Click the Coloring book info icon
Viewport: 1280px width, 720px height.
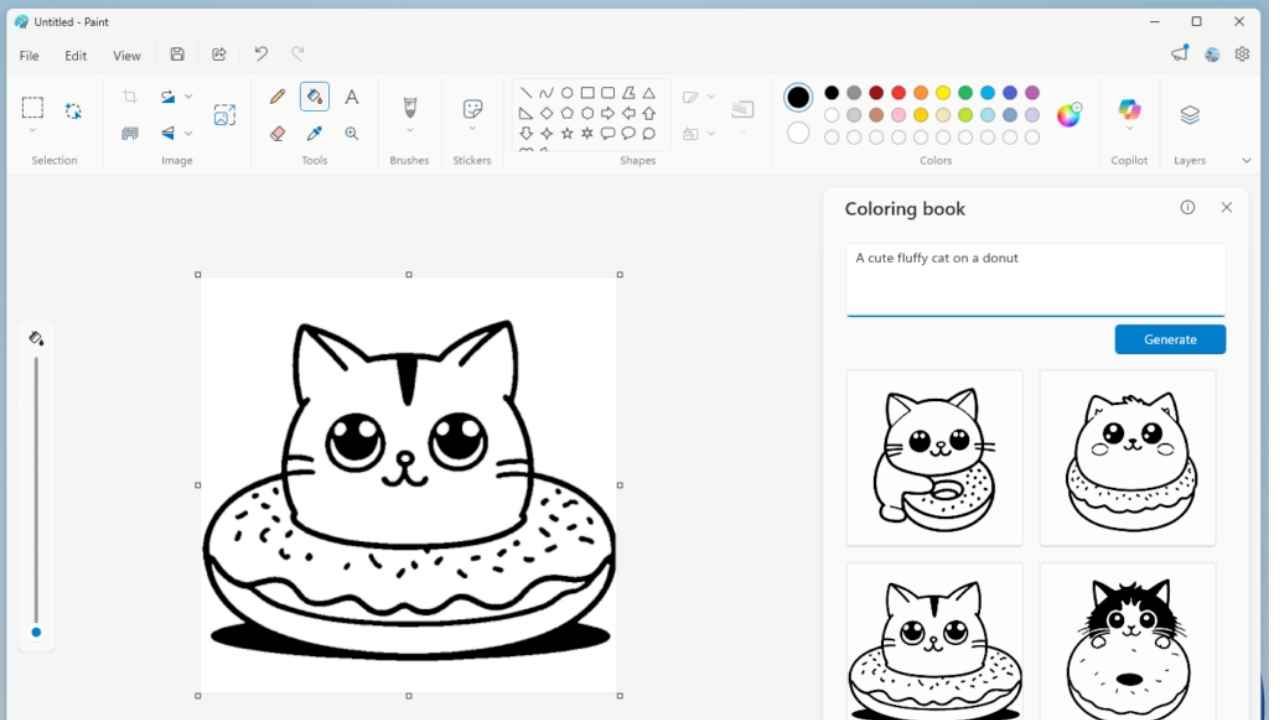(x=1187, y=207)
